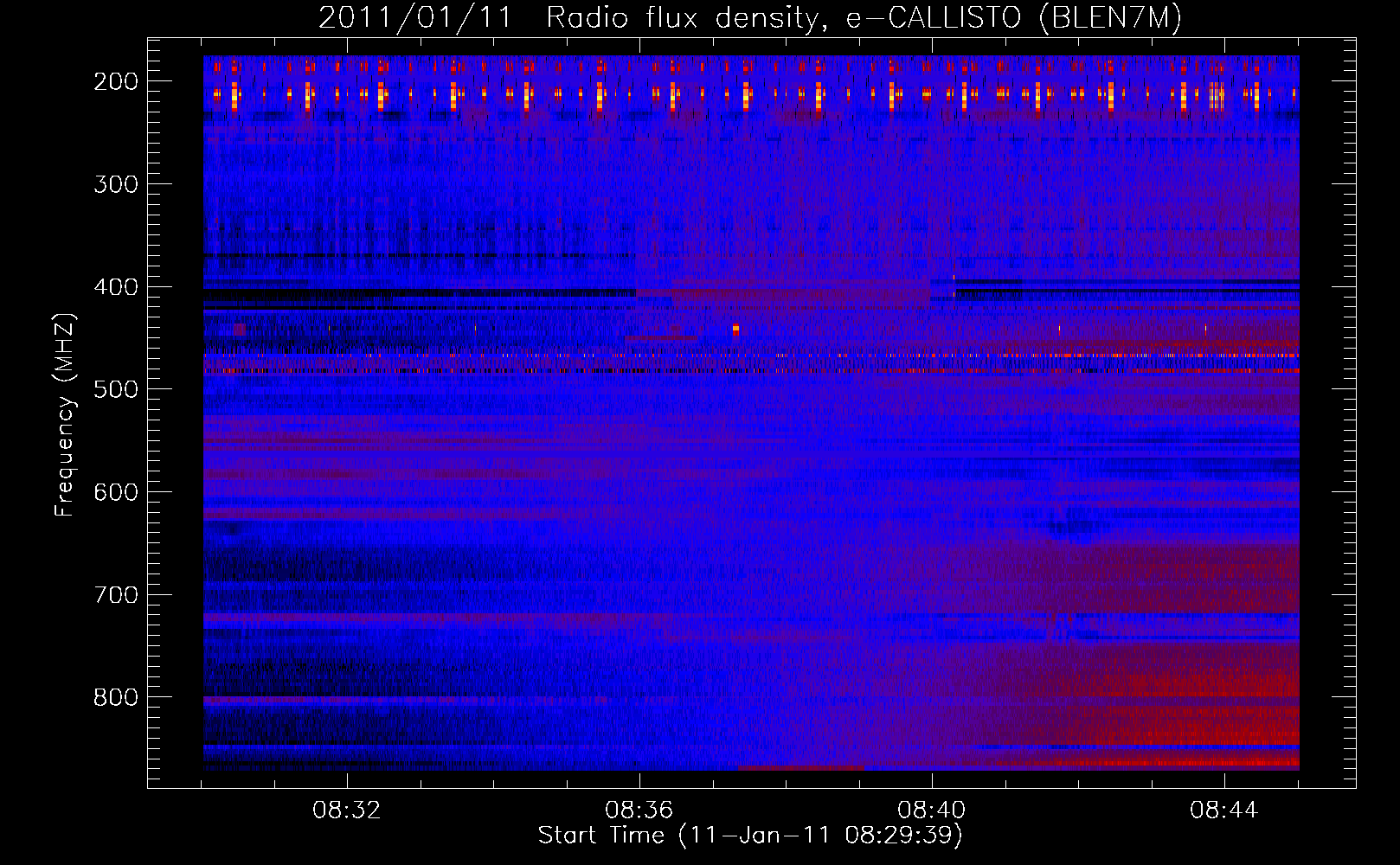The height and width of the screenshot is (865, 1400).
Task: Click the plot title text '2011/01/11 Radio flux density, e-CALLISTO (BLEN7M)'
Action: coord(750,18)
